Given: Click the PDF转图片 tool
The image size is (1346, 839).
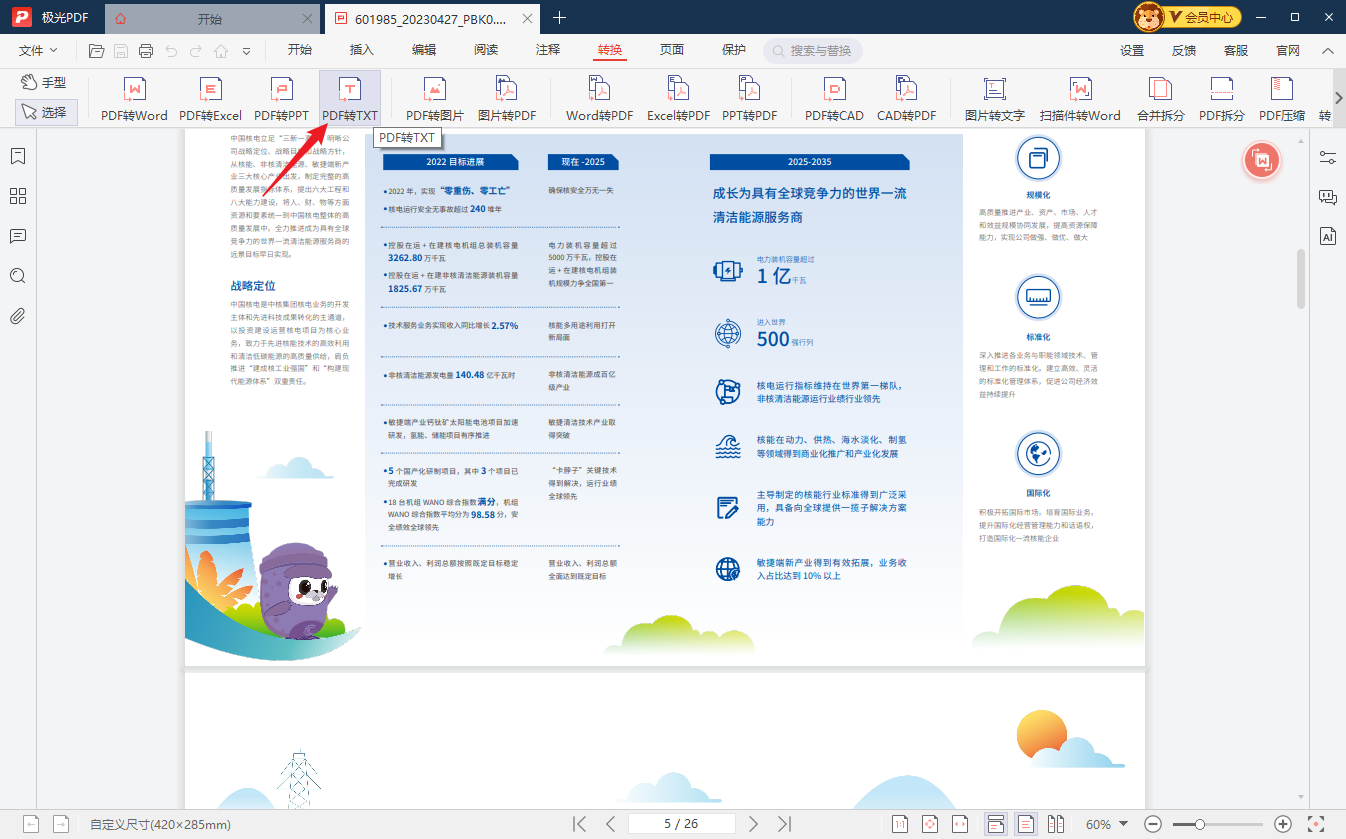Looking at the screenshot, I should (x=434, y=97).
